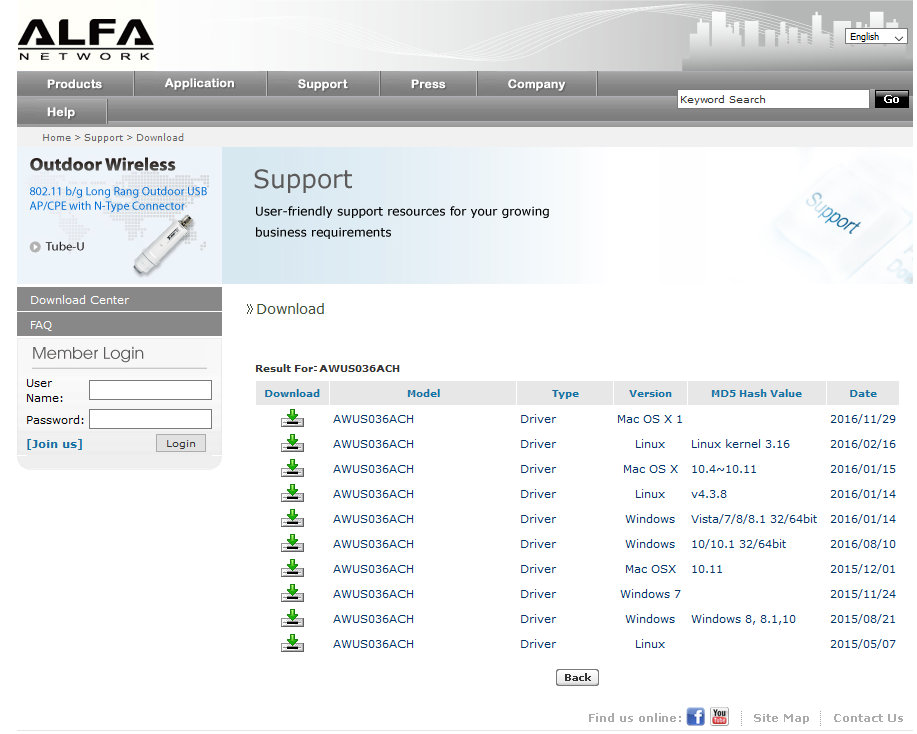
Task: Click the Version column header
Action: tap(650, 394)
